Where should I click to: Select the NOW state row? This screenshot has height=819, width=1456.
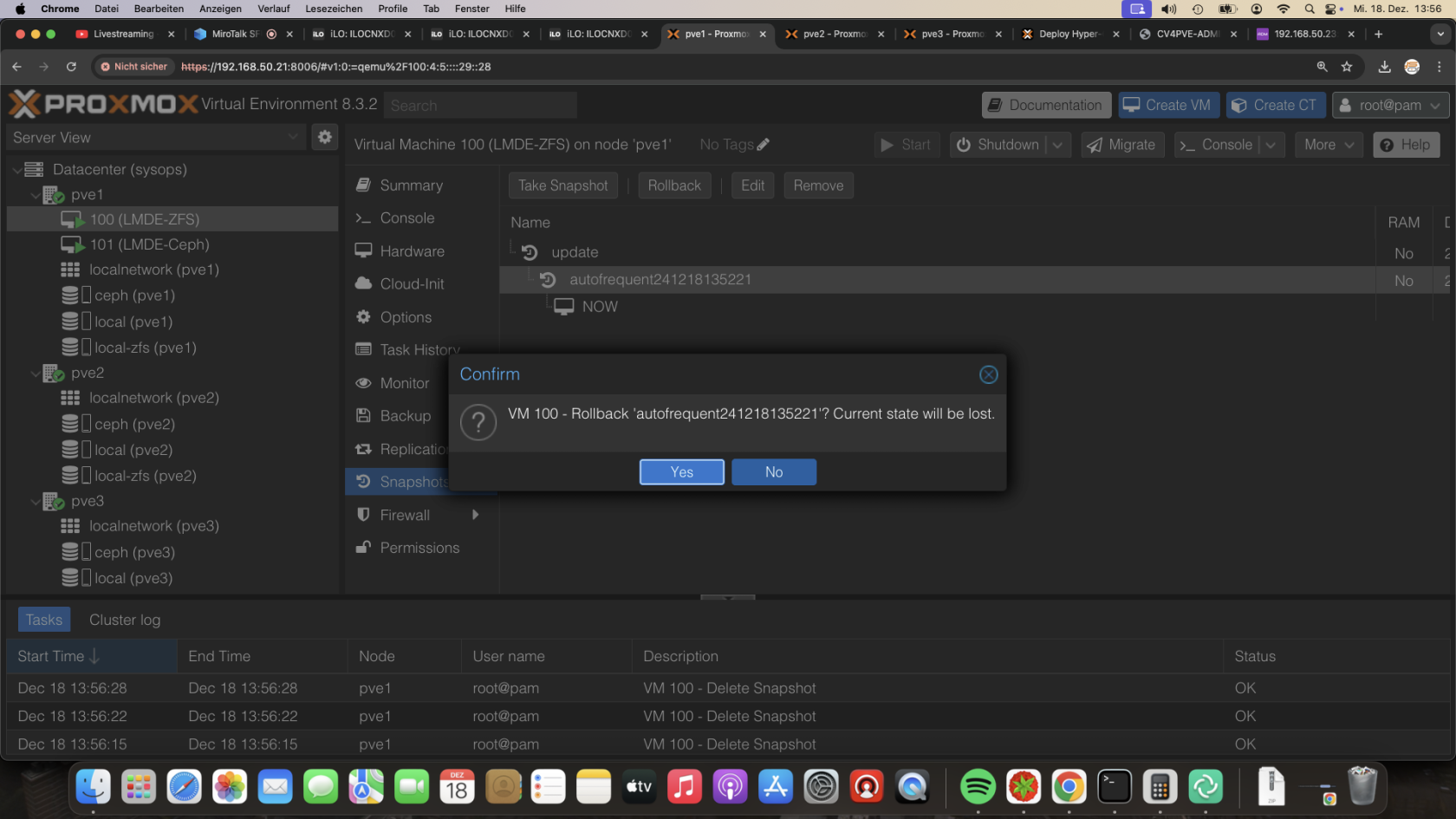(x=974, y=307)
